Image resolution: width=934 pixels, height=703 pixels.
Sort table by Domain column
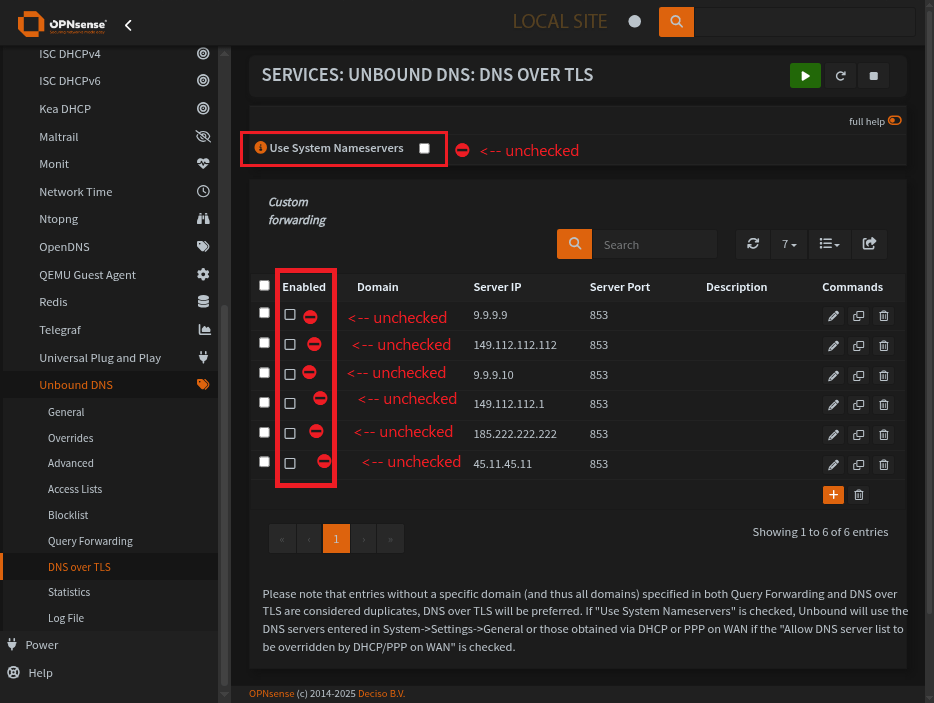point(378,287)
